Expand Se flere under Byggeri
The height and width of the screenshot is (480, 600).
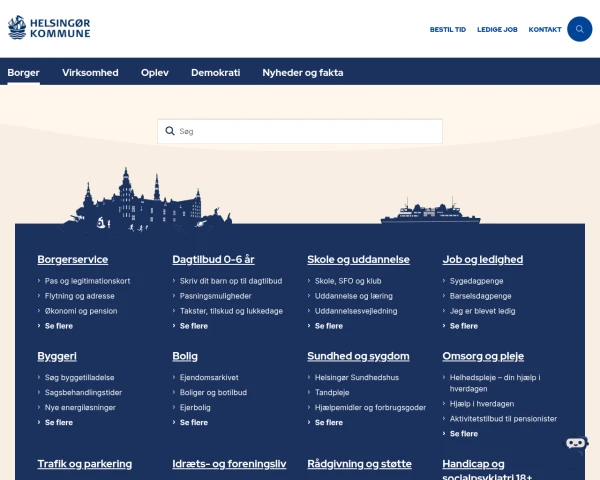59,422
